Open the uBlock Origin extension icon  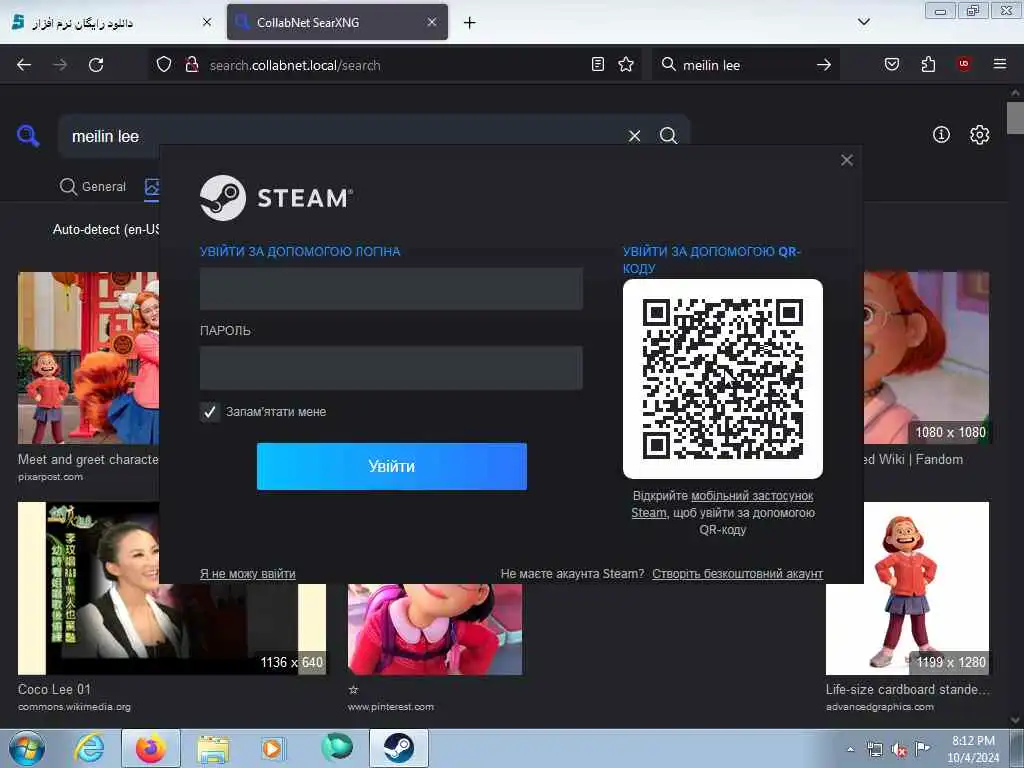[x=964, y=65]
